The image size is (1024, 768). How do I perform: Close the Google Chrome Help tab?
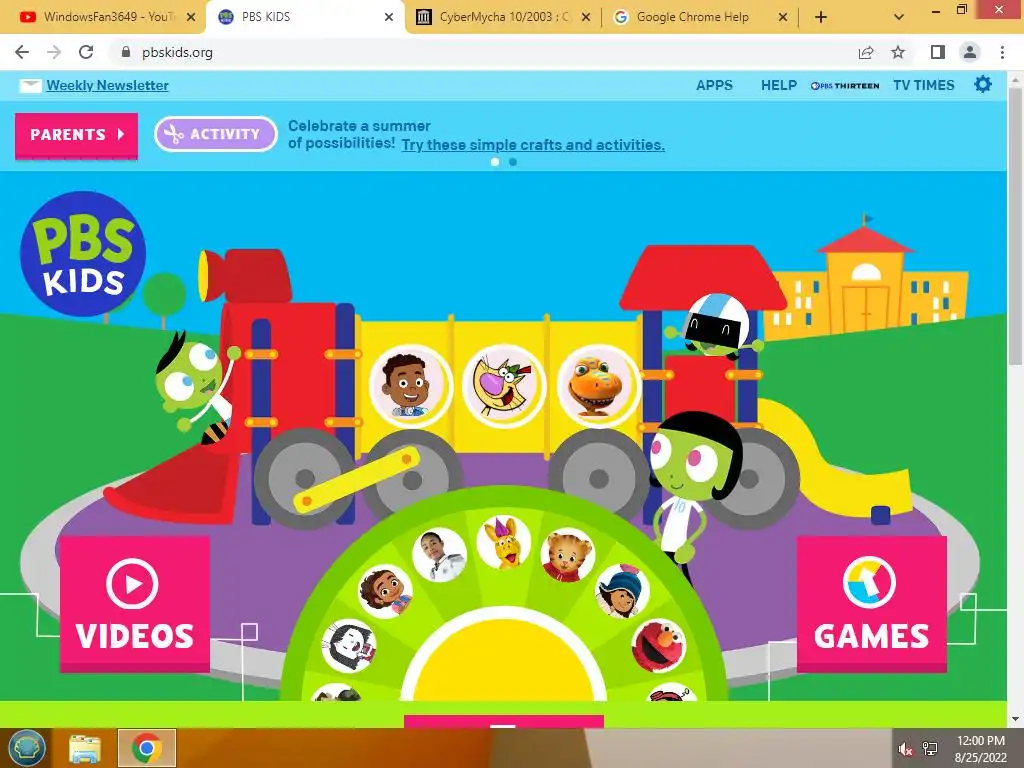click(782, 18)
